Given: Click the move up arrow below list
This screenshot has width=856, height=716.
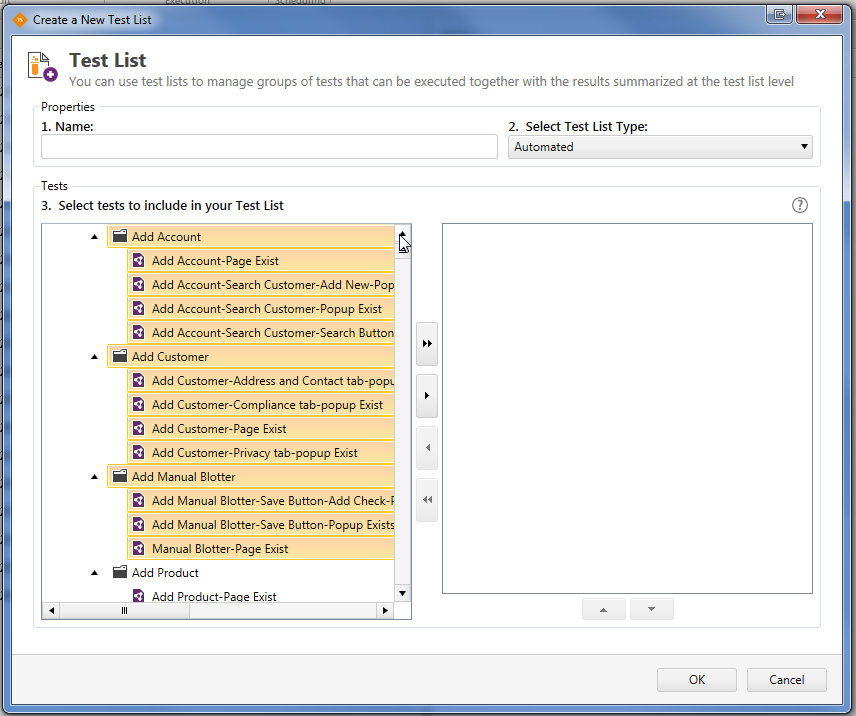Looking at the screenshot, I should 604,609.
